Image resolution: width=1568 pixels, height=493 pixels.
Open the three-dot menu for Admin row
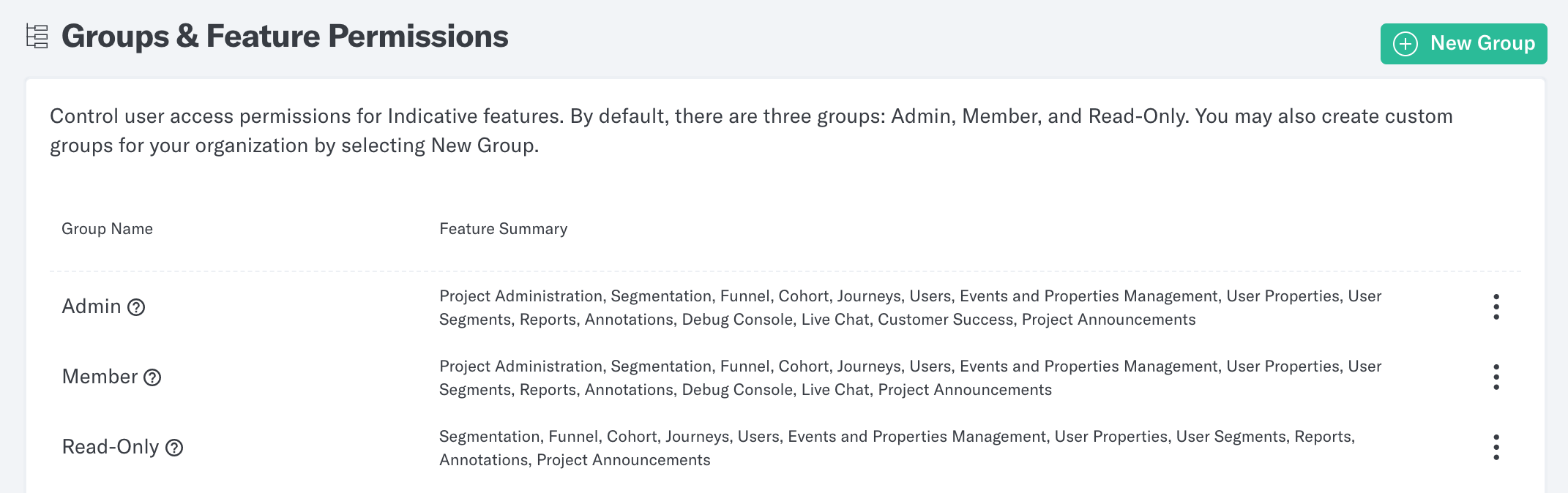click(x=1496, y=307)
